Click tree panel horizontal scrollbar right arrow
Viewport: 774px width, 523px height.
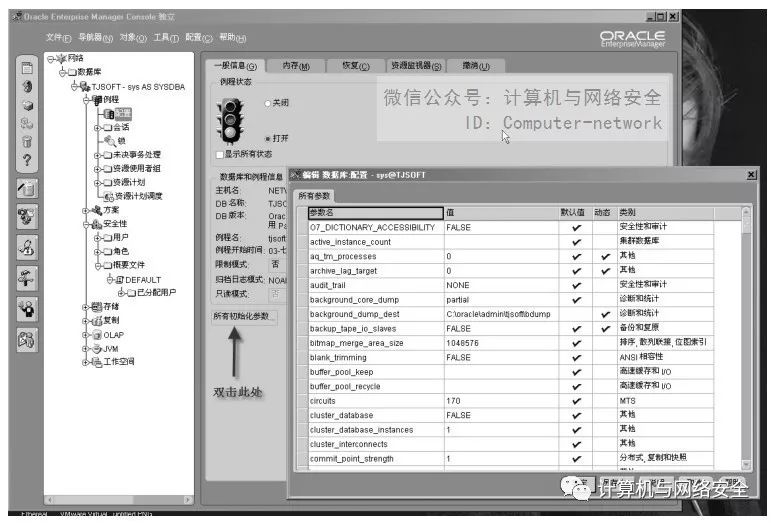(x=188, y=500)
